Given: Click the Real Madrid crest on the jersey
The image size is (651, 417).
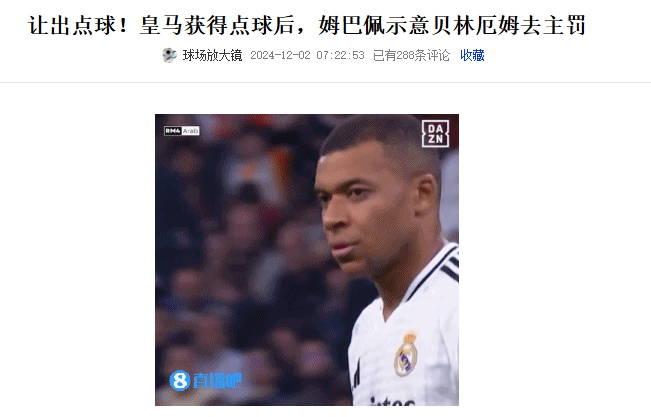Looking at the screenshot, I should [406, 354].
